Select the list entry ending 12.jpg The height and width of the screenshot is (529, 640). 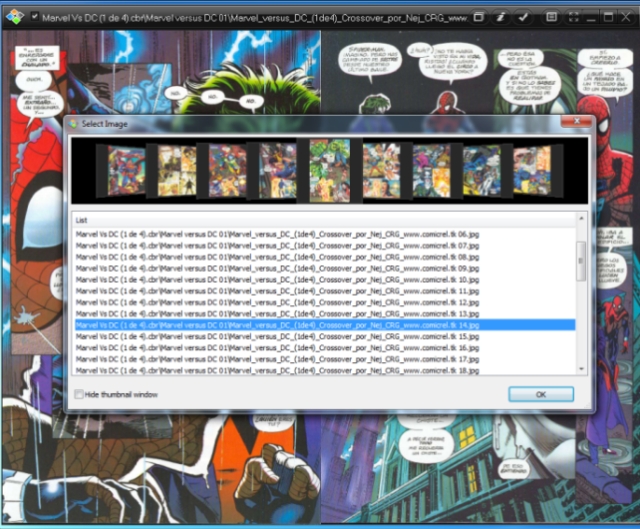325,302
